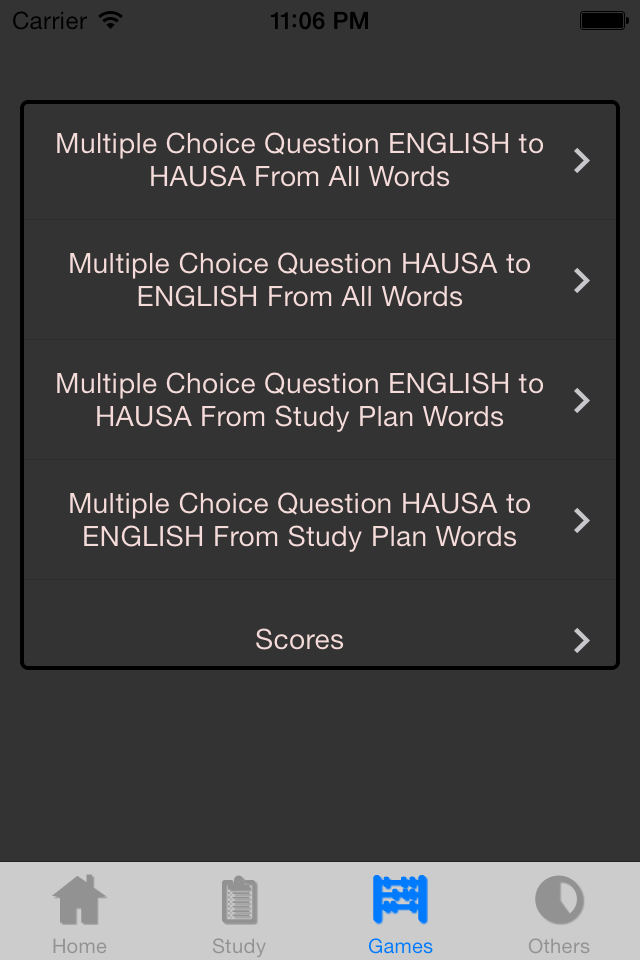Select HAUSA to ENGLISH From Study Plan Words
Viewport: 640px width, 960px height.
pyautogui.click(x=300, y=520)
